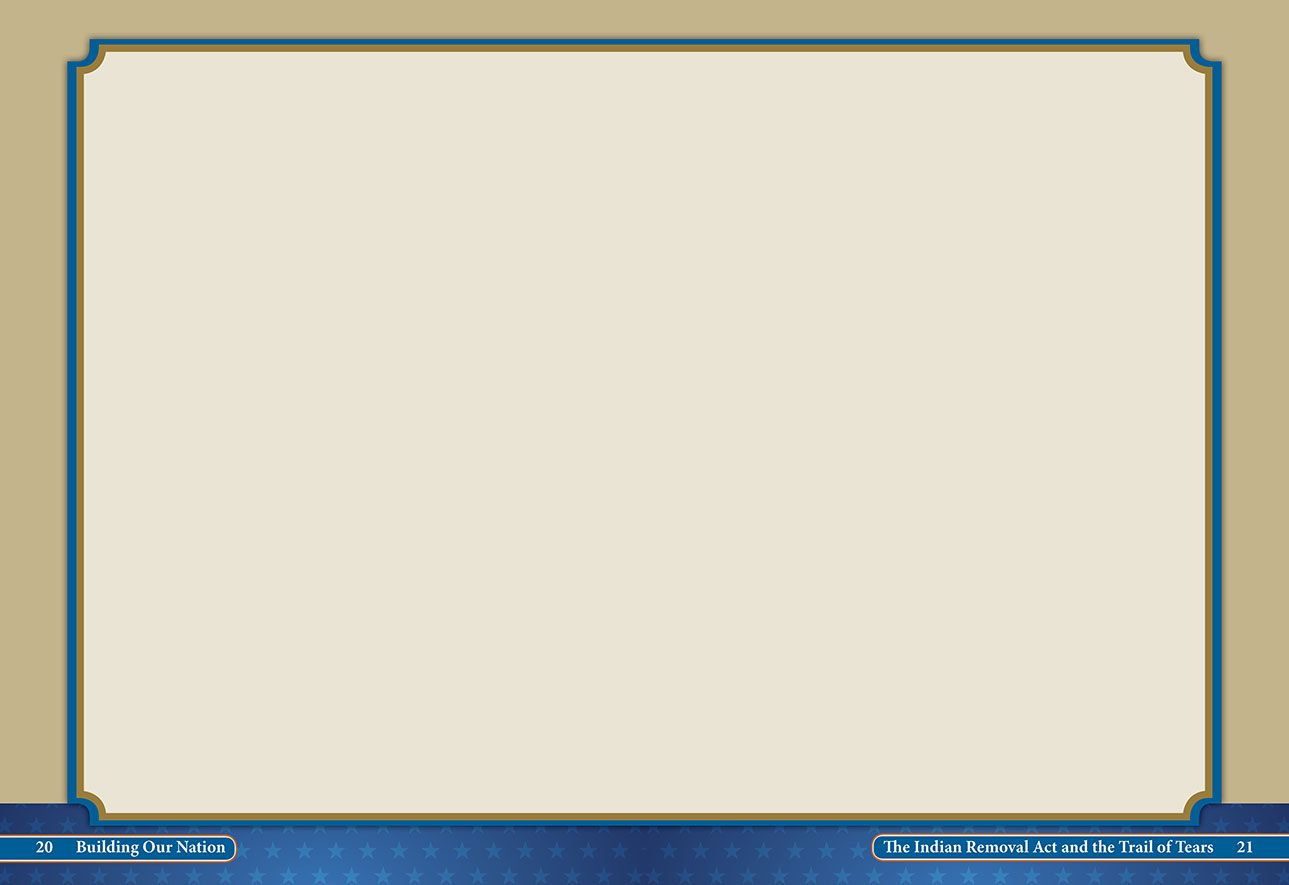Select the frame's right blue border
1289x885 pixels.
coord(1217,432)
